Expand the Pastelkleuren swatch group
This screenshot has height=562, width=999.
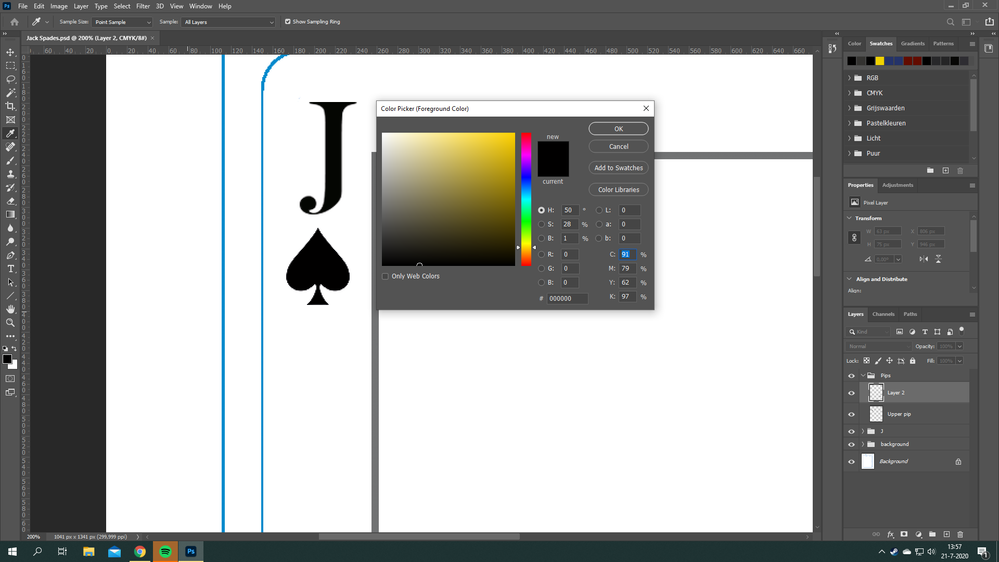click(x=849, y=123)
